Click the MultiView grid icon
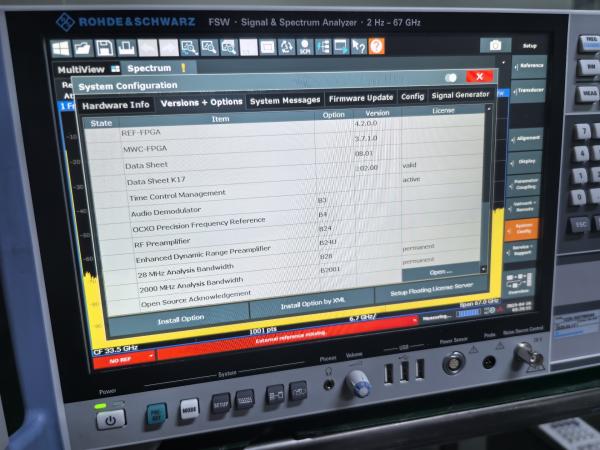600x450 pixels. (115, 69)
